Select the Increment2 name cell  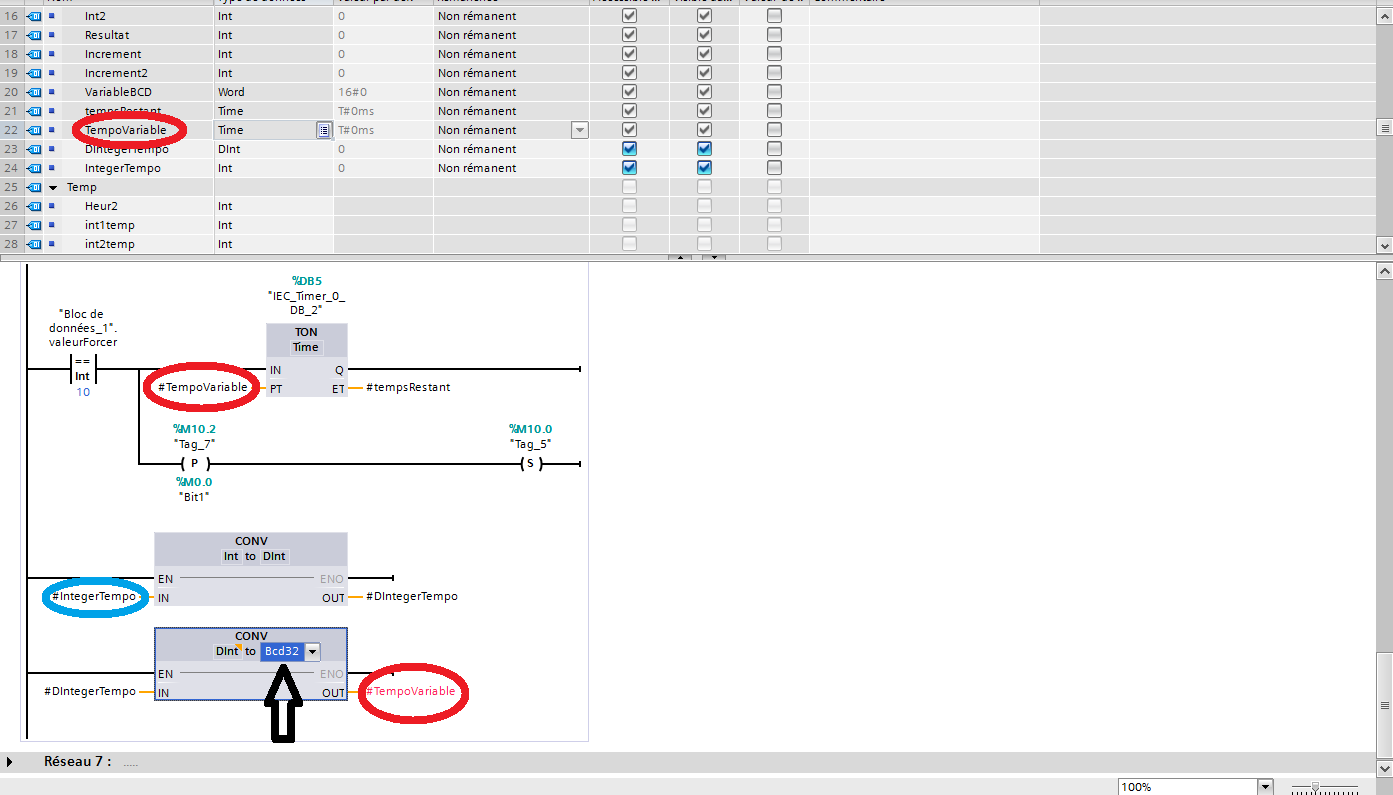[138, 73]
